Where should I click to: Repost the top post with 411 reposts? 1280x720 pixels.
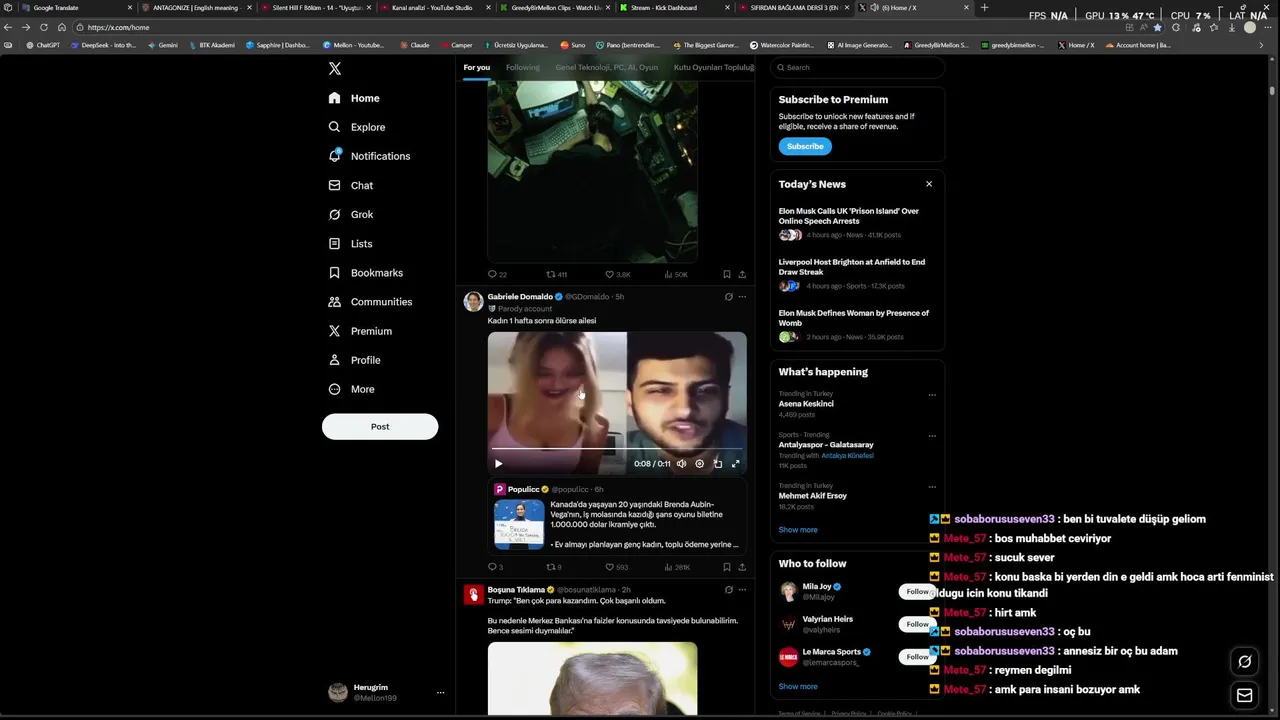coord(550,274)
